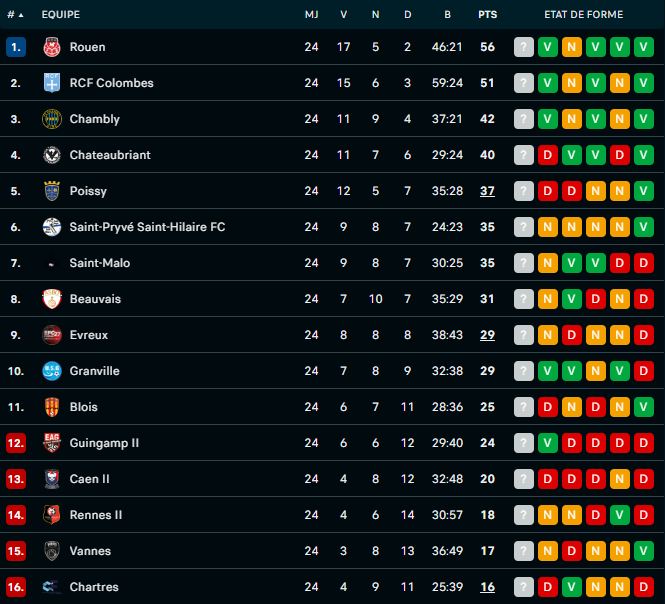The height and width of the screenshot is (604, 665).
Task: Click the ETAT DE FORME column header
Action: tap(583, 15)
